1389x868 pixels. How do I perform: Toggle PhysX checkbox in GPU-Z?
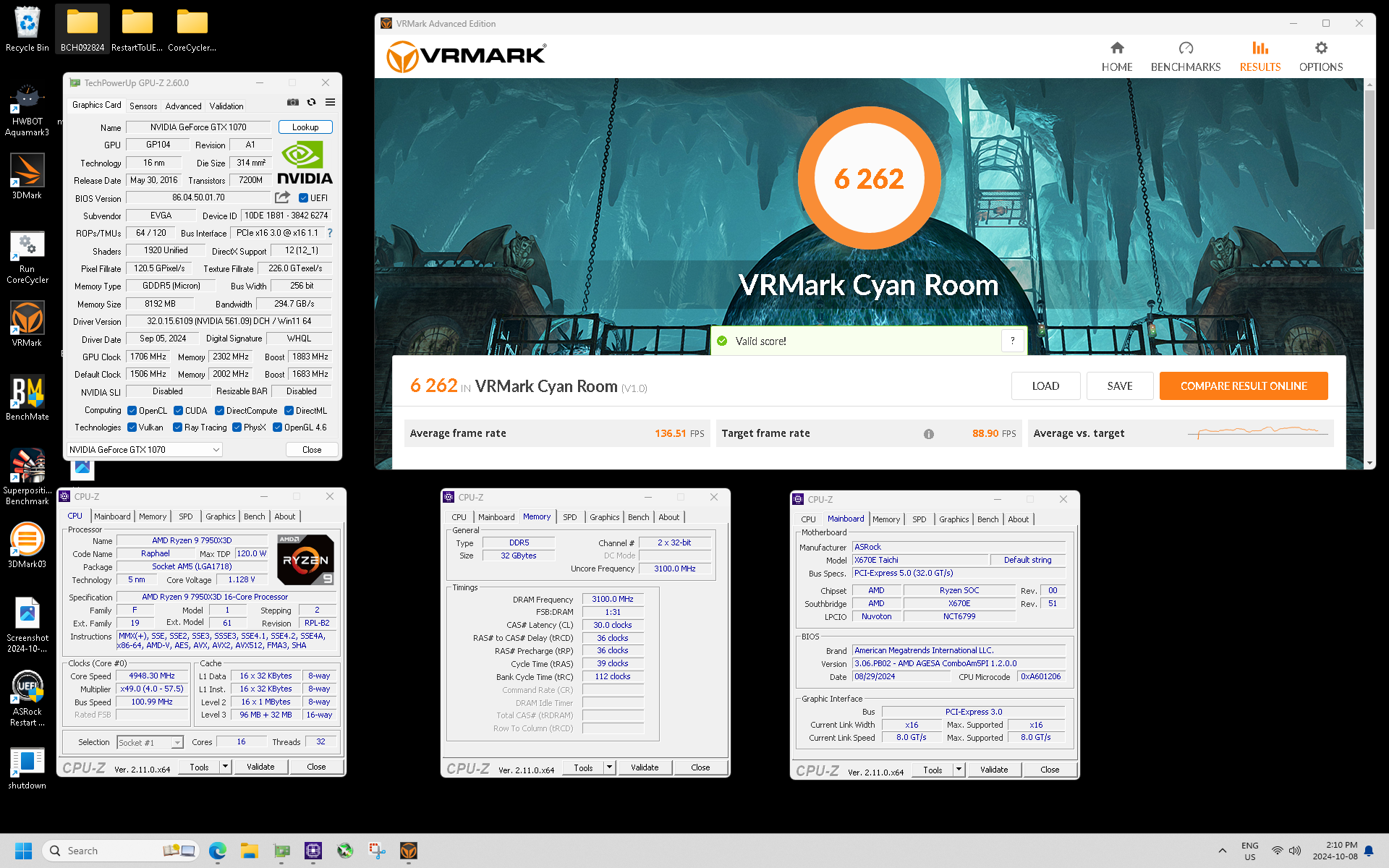237,427
